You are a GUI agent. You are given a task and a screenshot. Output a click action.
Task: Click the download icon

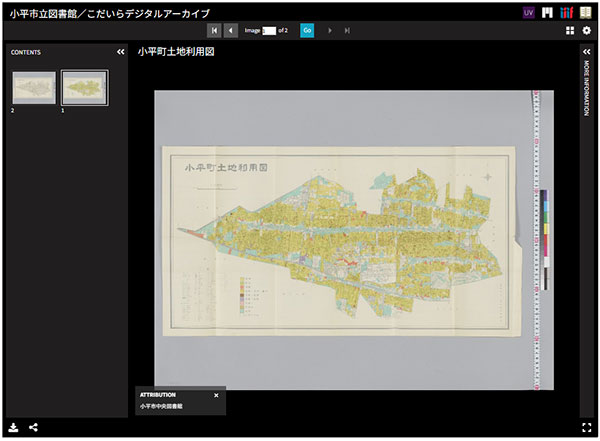tap(13, 427)
